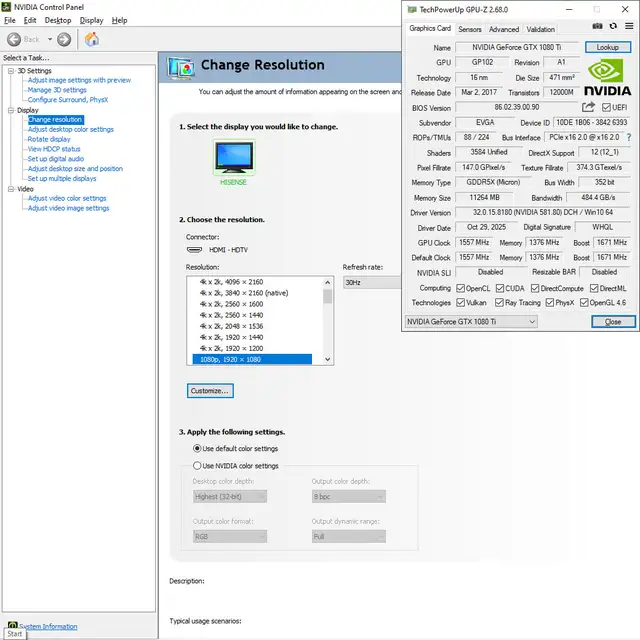Click the BIOS export share icon in GPU-Z

tap(588, 107)
